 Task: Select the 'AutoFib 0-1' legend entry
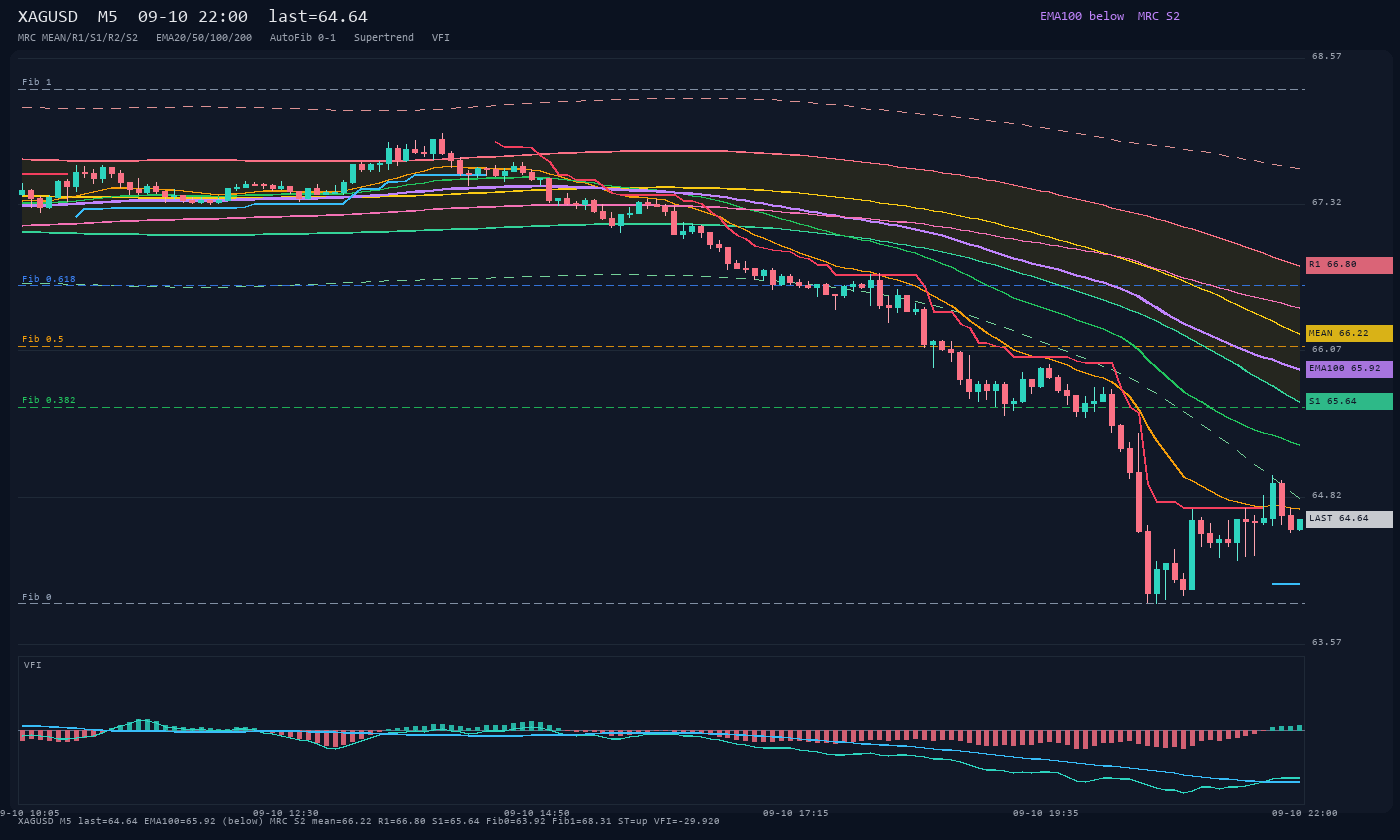303,38
